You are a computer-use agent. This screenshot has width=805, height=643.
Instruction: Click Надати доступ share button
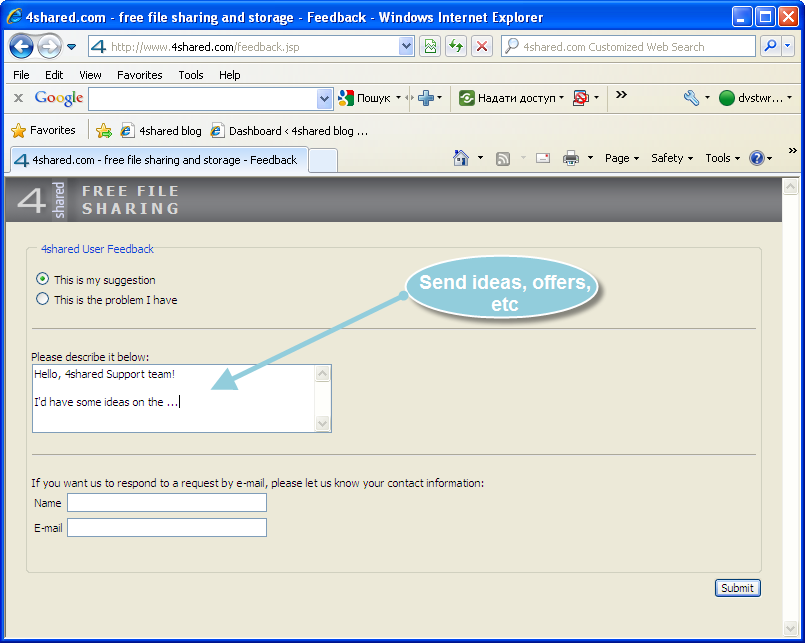pos(507,98)
